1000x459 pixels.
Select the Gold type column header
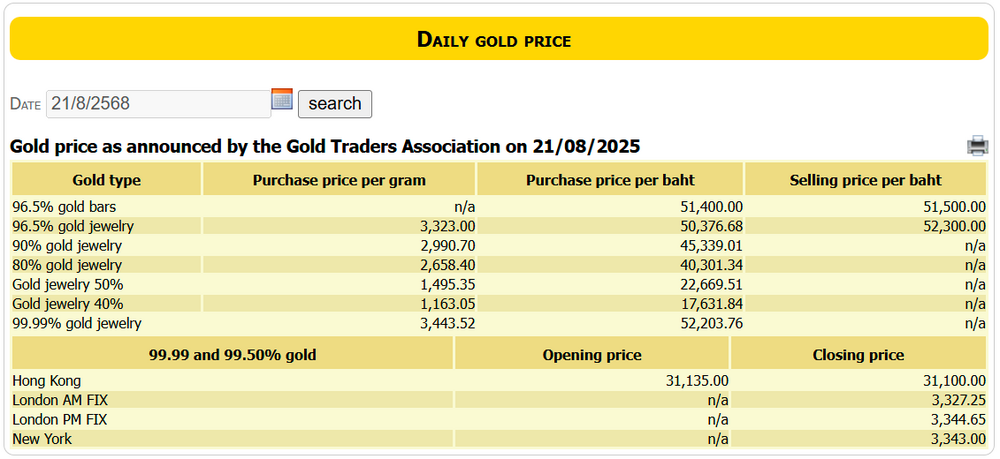[x=107, y=181]
